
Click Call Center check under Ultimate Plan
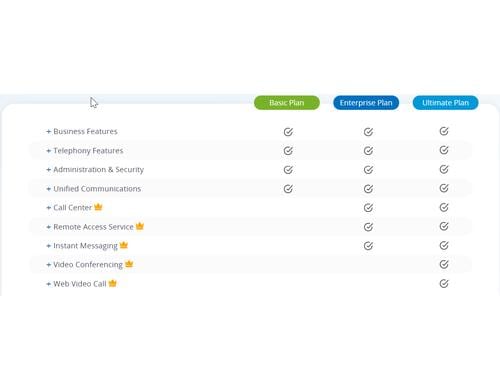pos(444,207)
